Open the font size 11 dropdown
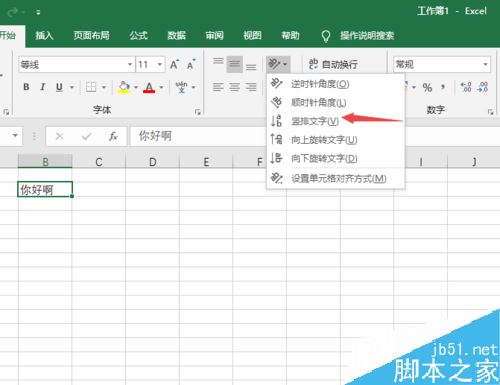Image resolution: width=500 pixels, height=385 pixels. 160,64
